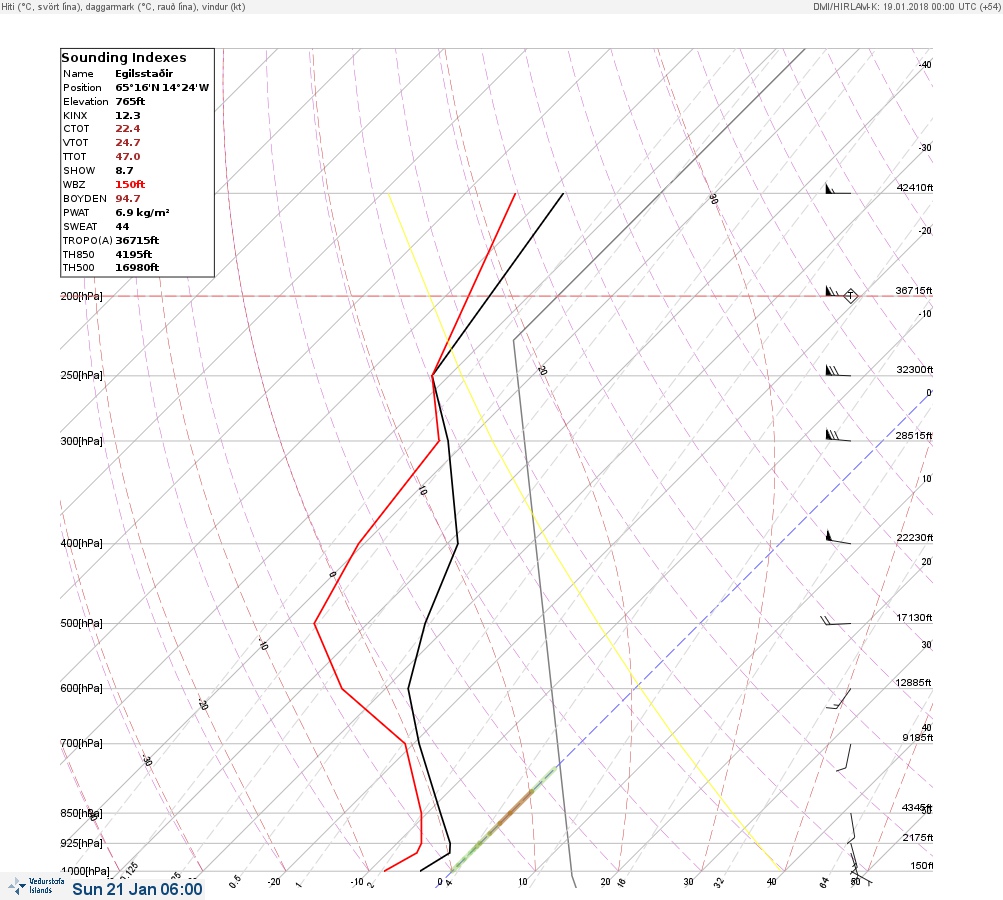1003x900 pixels.
Task: Select the BOYDEN value 94.7
Action: (127, 198)
